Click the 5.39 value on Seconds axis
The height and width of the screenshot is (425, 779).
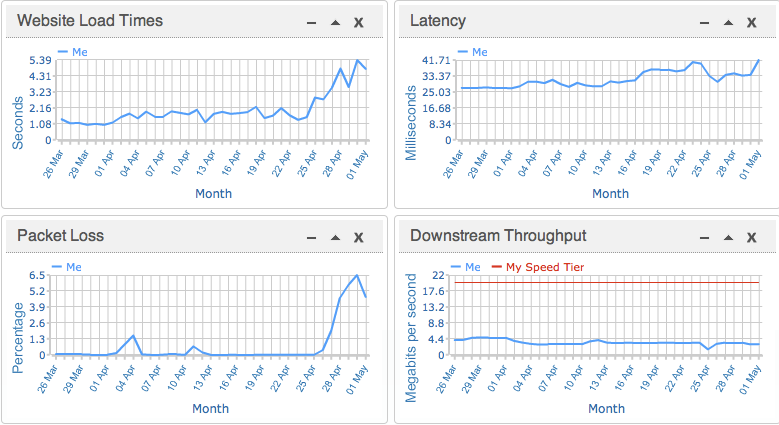tap(40, 60)
